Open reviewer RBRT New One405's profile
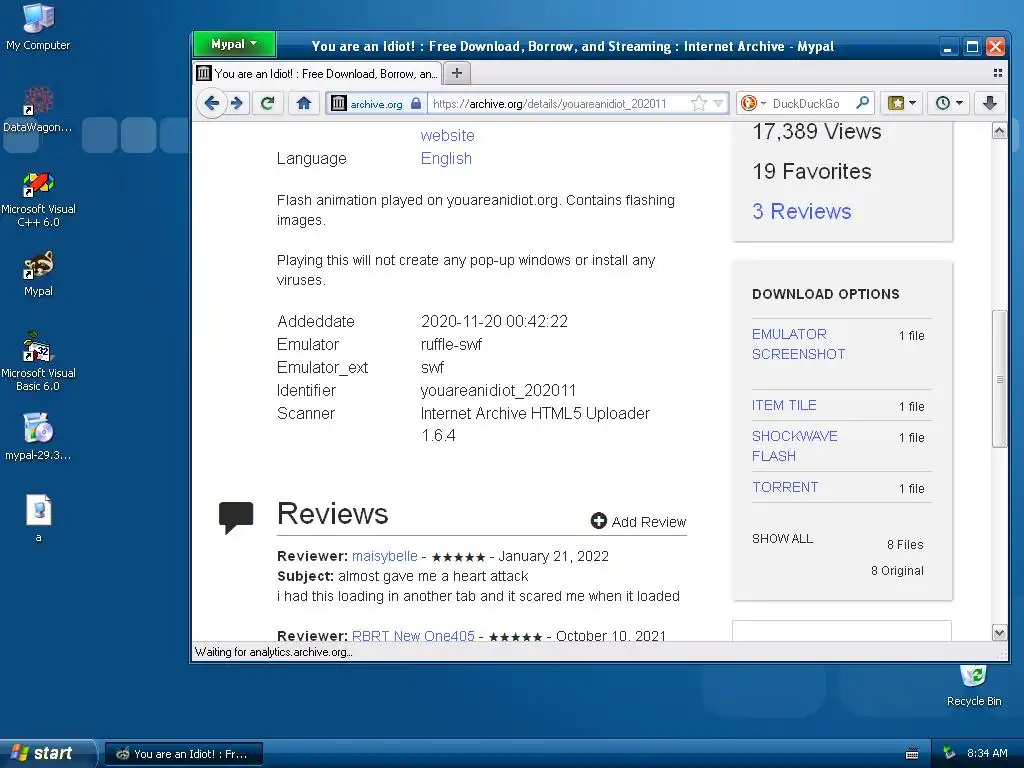This screenshot has width=1024, height=768. click(x=413, y=635)
